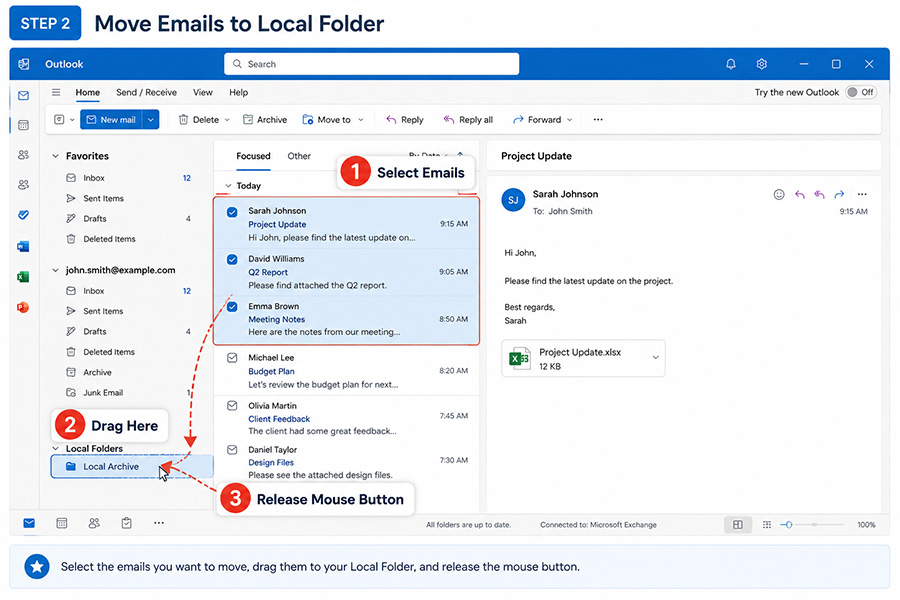The image size is (900, 600).
Task: Open Favorites Deleted Items folder
Action: pos(109,239)
